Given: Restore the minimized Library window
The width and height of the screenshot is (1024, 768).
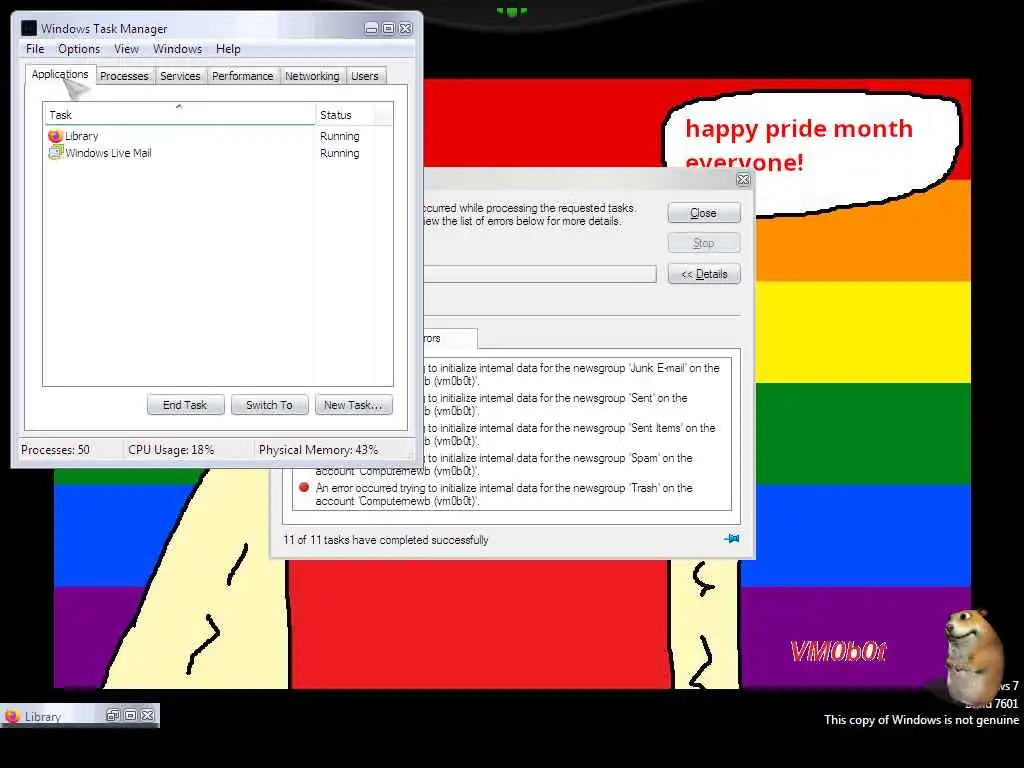Looking at the screenshot, I should (112, 715).
